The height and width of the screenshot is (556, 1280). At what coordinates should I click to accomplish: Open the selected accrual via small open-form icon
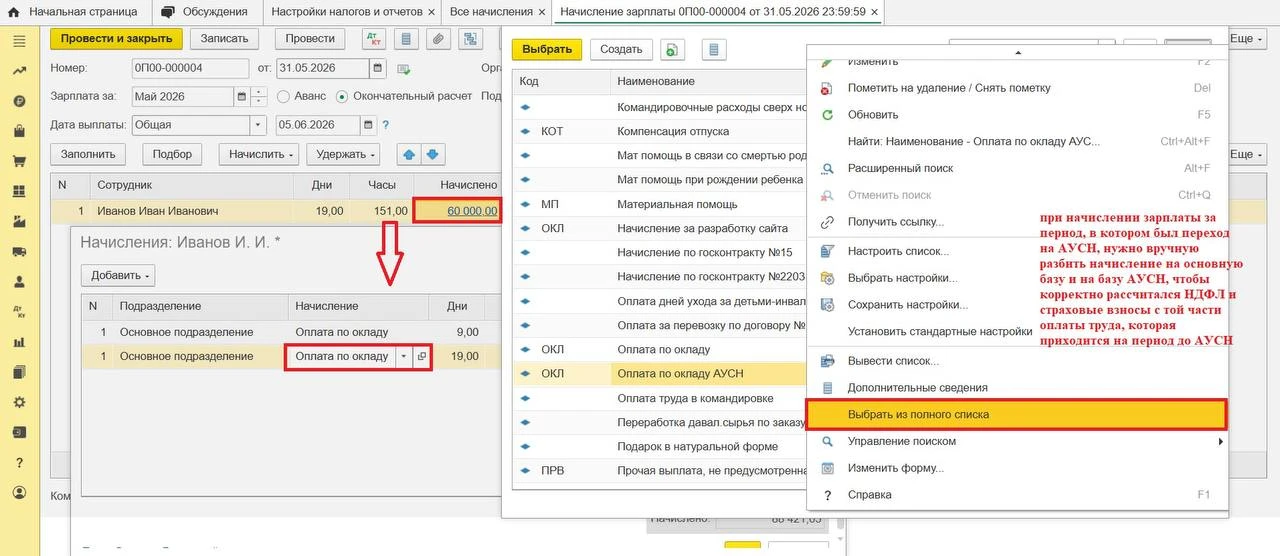[421, 357]
